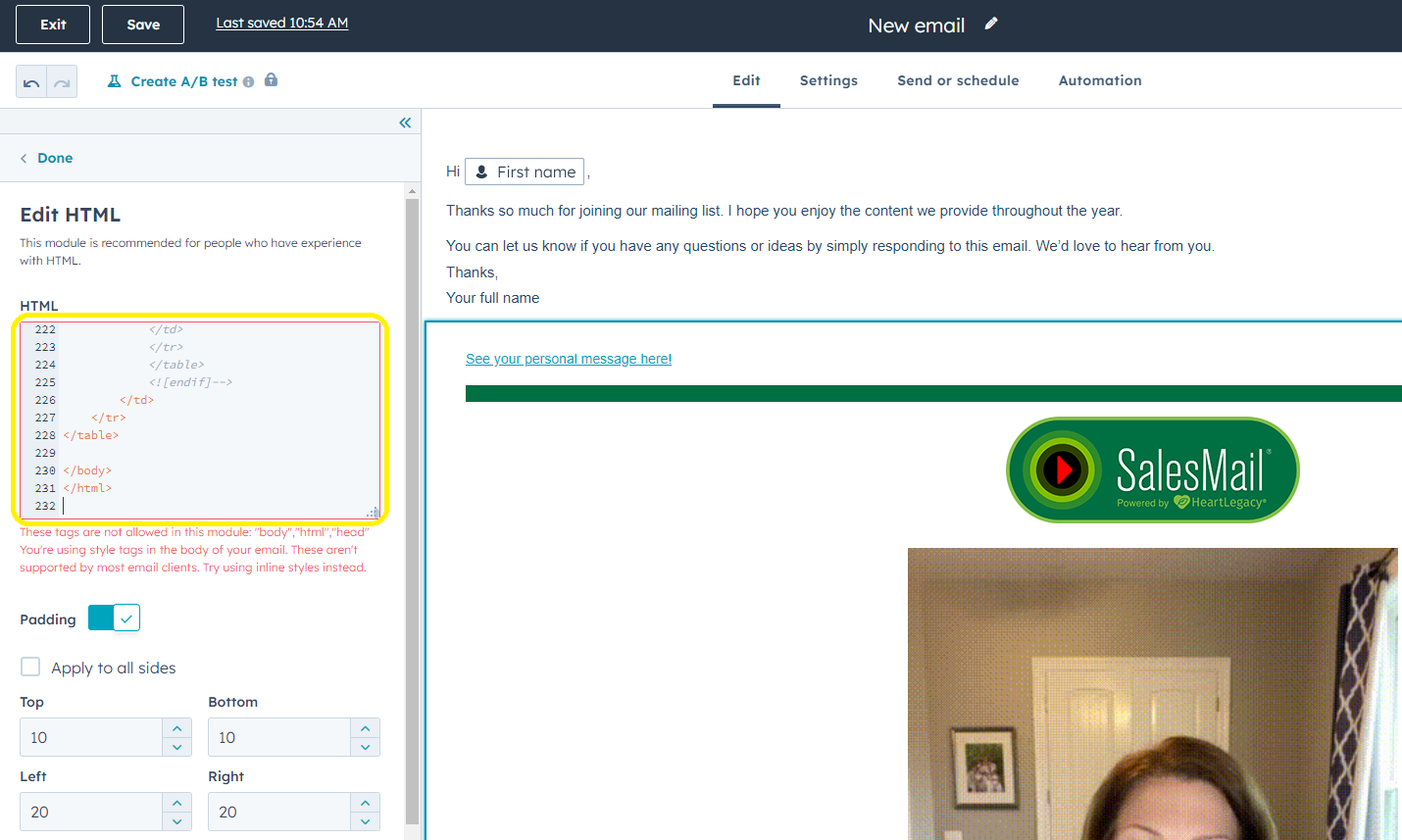This screenshot has height=840, width=1402.
Task: Open the See your personal message link
Action: click(569, 359)
